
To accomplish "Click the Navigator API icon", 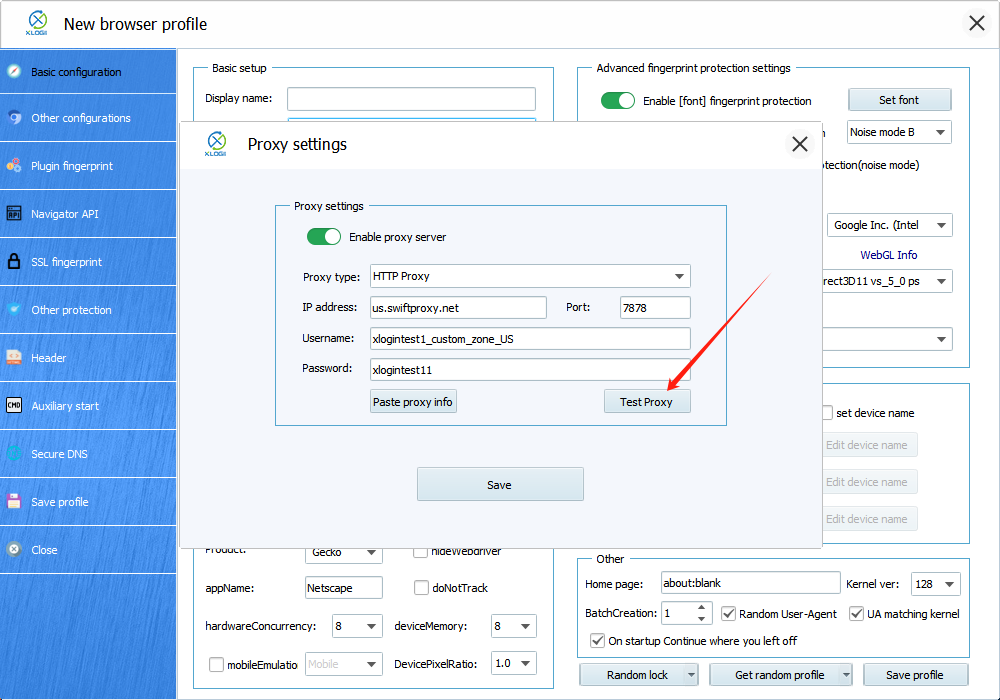I will (x=14, y=214).
